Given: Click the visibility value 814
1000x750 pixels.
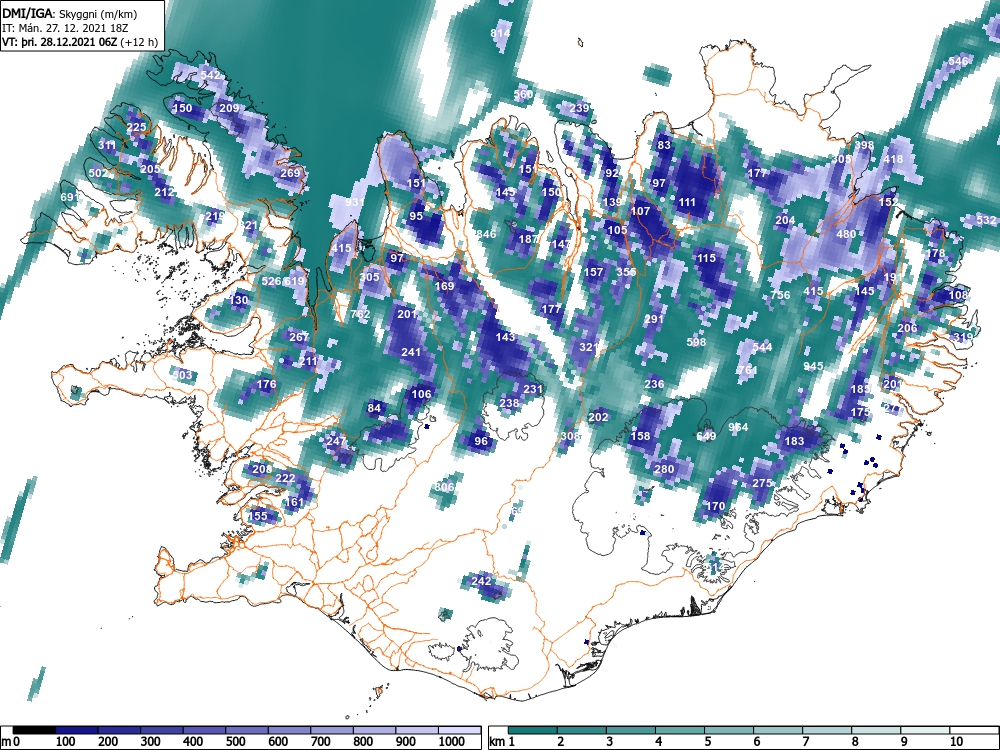Looking at the screenshot, I should 501,33.
